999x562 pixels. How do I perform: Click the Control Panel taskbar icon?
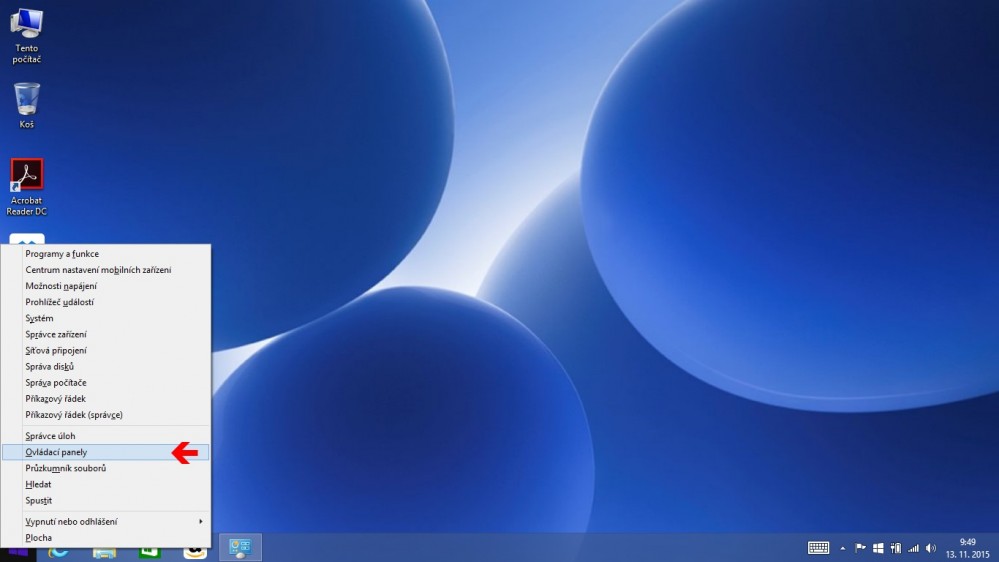pos(240,547)
